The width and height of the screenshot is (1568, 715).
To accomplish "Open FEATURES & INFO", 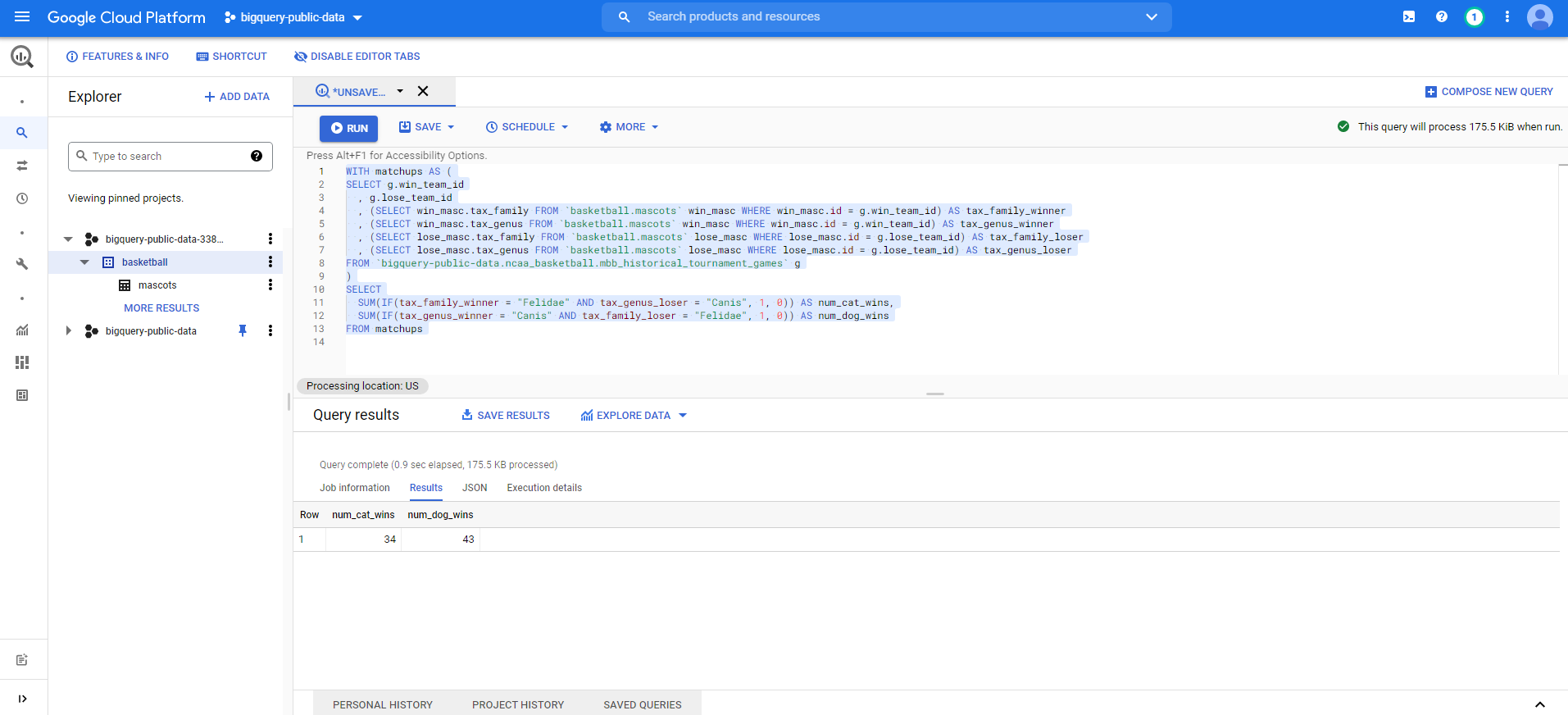I will (x=117, y=57).
